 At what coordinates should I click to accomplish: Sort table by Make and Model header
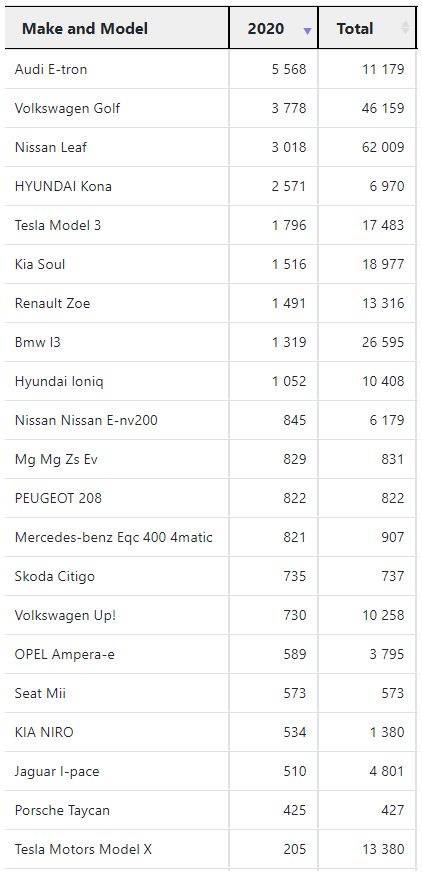point(117,28)
